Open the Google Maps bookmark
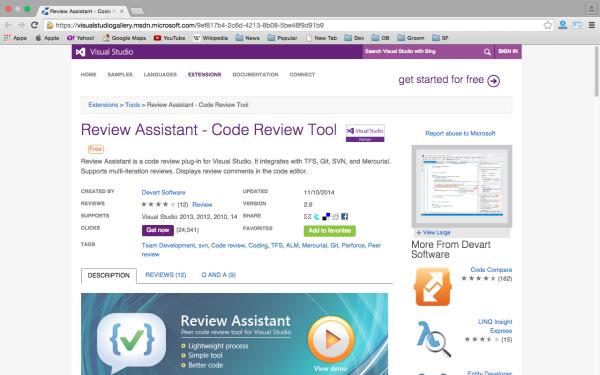This screenshot has height=375, width=600. pos(125,38)
